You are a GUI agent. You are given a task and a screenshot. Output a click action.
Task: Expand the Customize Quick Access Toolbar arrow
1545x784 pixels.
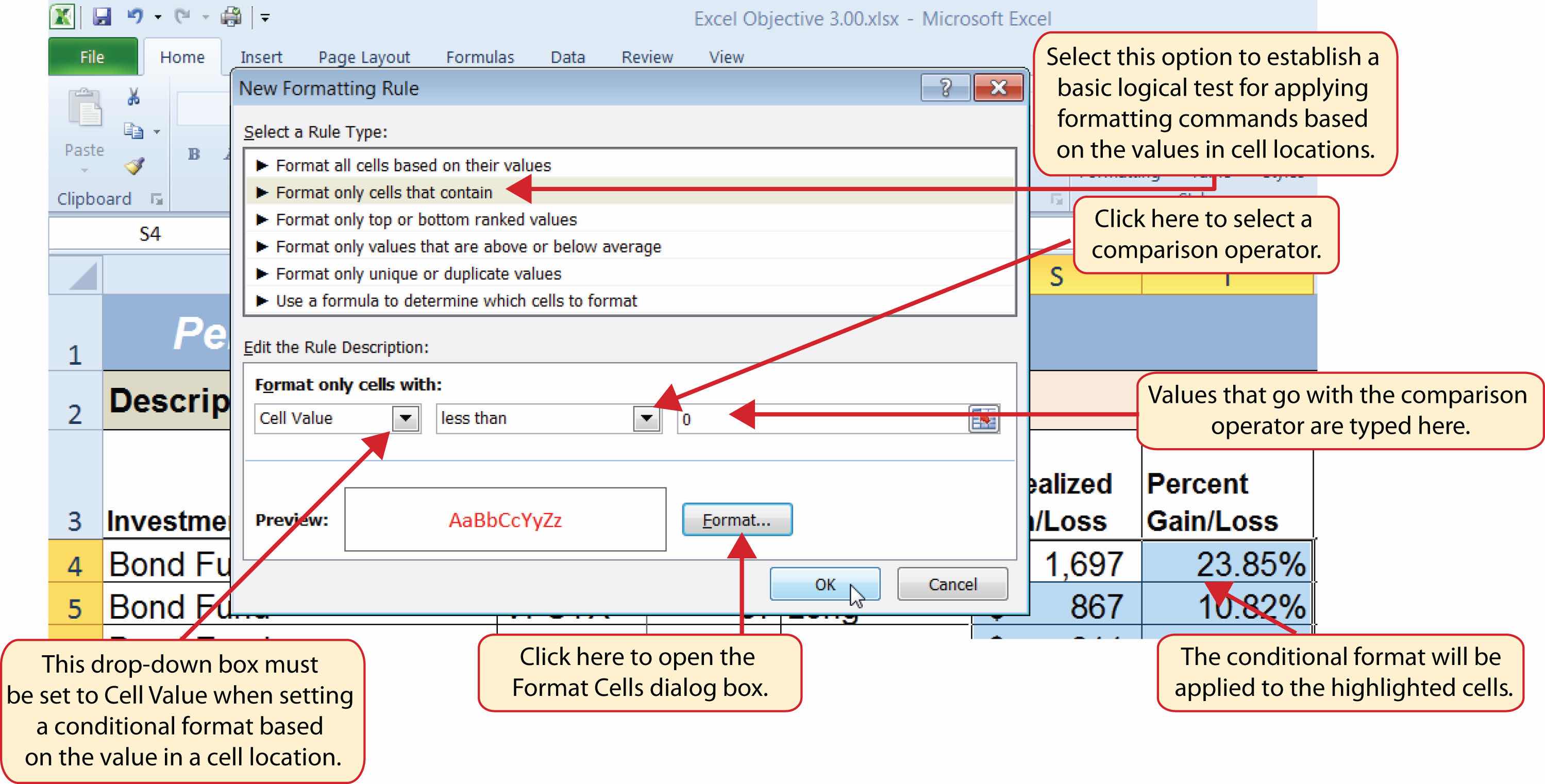265,18
